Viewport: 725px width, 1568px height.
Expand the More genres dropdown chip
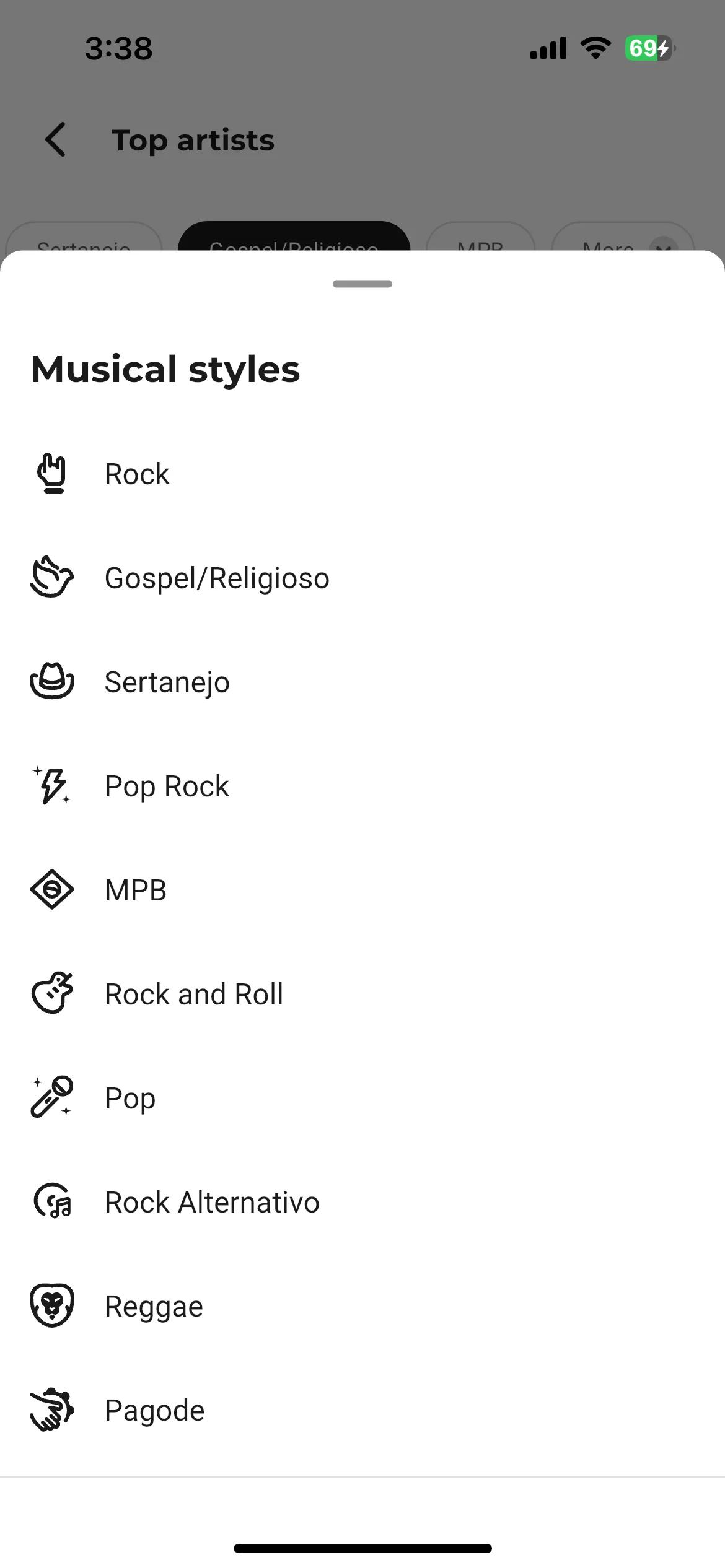(623, 237)
